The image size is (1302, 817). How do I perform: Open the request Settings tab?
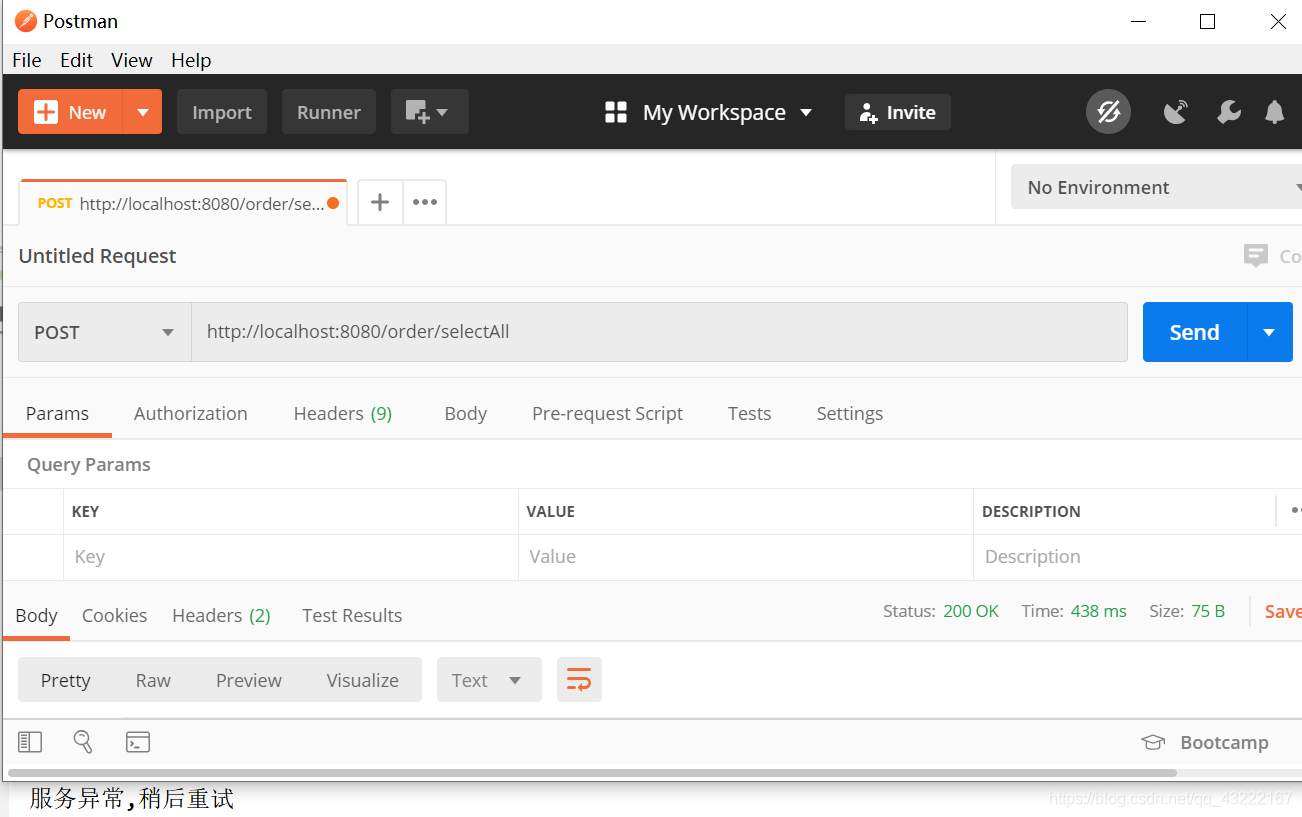point(849,413)
